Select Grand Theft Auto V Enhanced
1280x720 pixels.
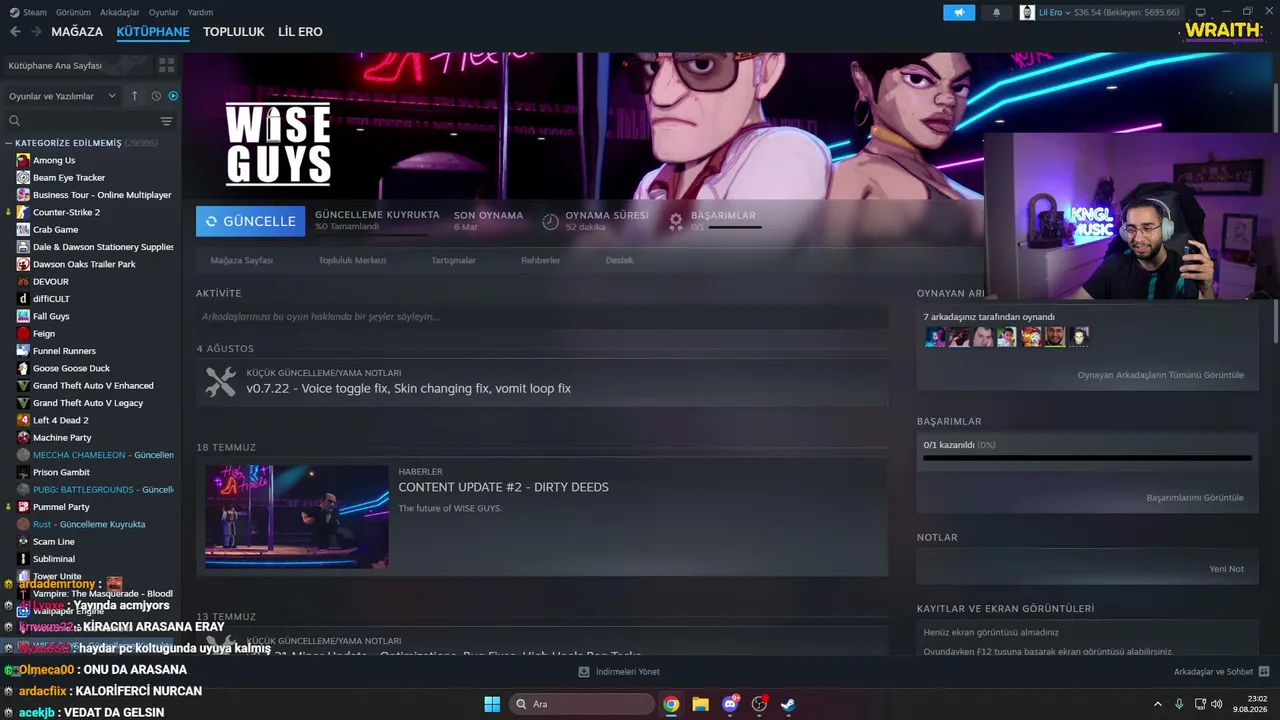[93, 385]
